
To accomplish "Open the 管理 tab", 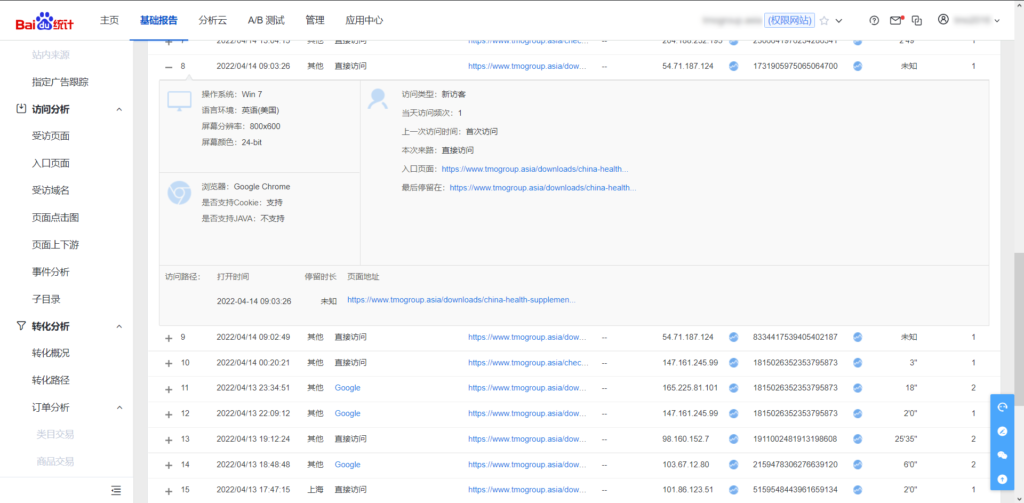I will coord(315,20).
